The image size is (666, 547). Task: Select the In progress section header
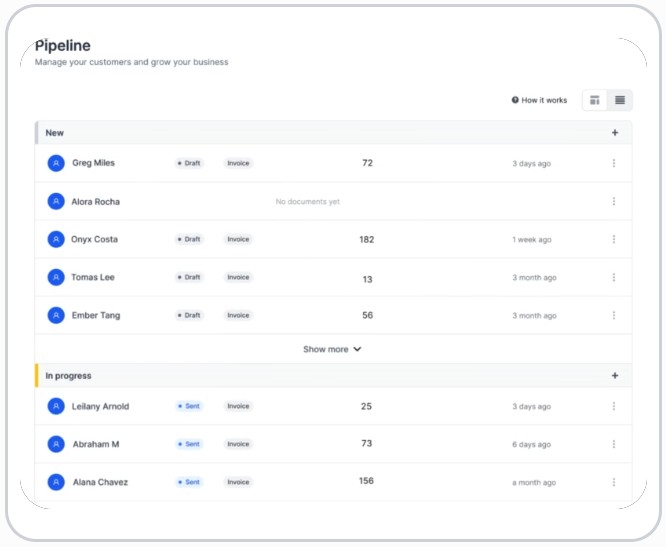68,376
